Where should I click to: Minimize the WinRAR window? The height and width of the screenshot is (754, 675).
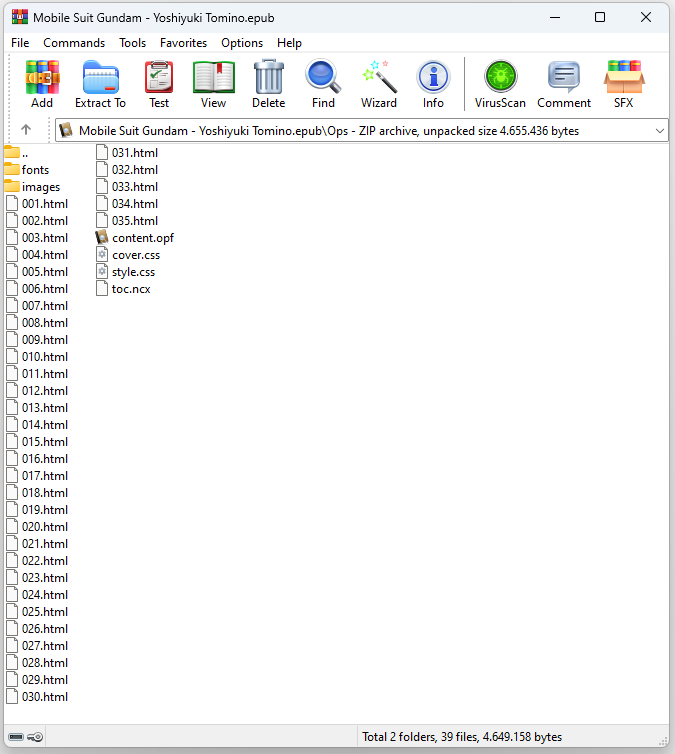[555, 17]
